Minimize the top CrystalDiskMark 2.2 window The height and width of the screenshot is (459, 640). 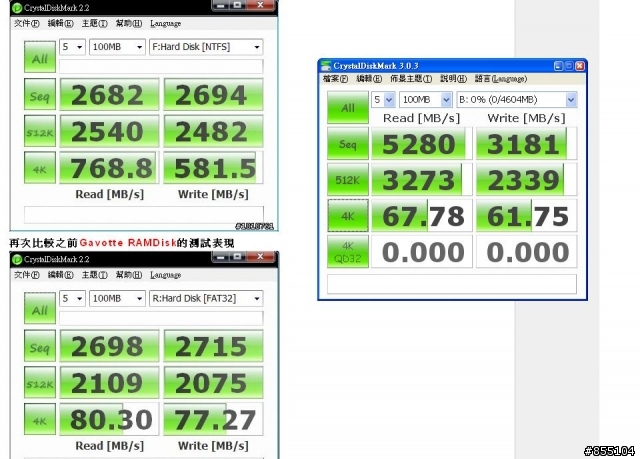click(x=221, y=5)
